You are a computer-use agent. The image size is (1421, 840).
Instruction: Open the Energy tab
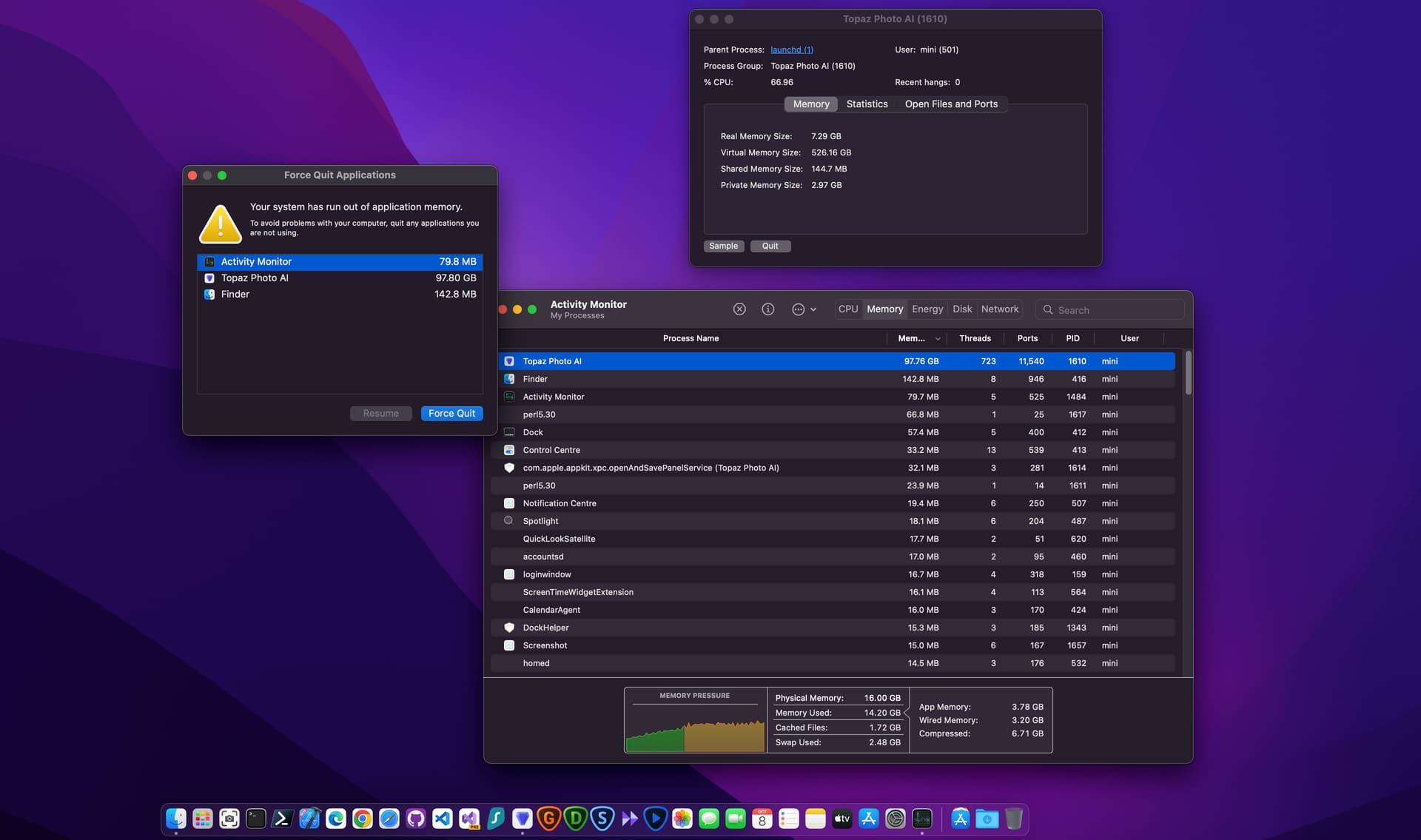[x=927, y=309]
